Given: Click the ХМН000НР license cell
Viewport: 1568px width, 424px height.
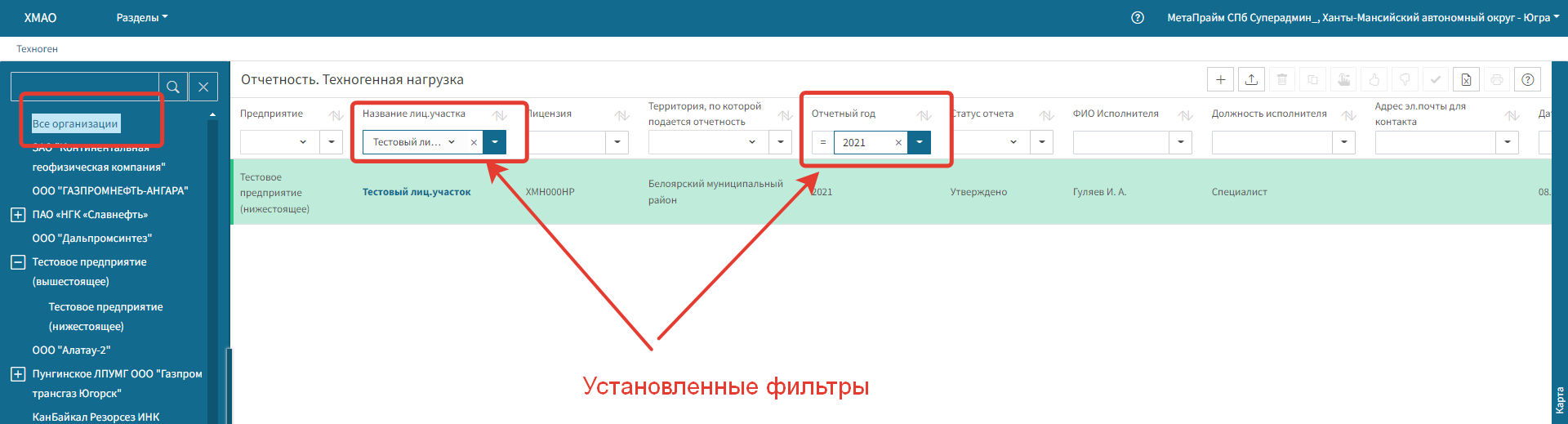Looking at the screenshot, I should (x=550, y=192).
